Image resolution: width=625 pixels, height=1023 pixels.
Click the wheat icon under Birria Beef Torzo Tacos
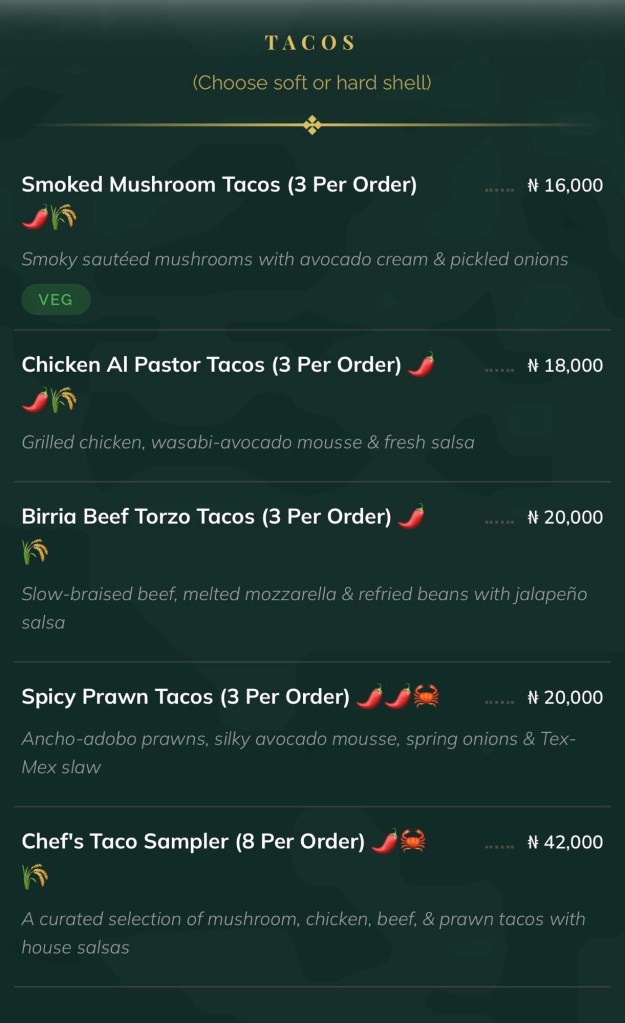[x=35, y=552]
